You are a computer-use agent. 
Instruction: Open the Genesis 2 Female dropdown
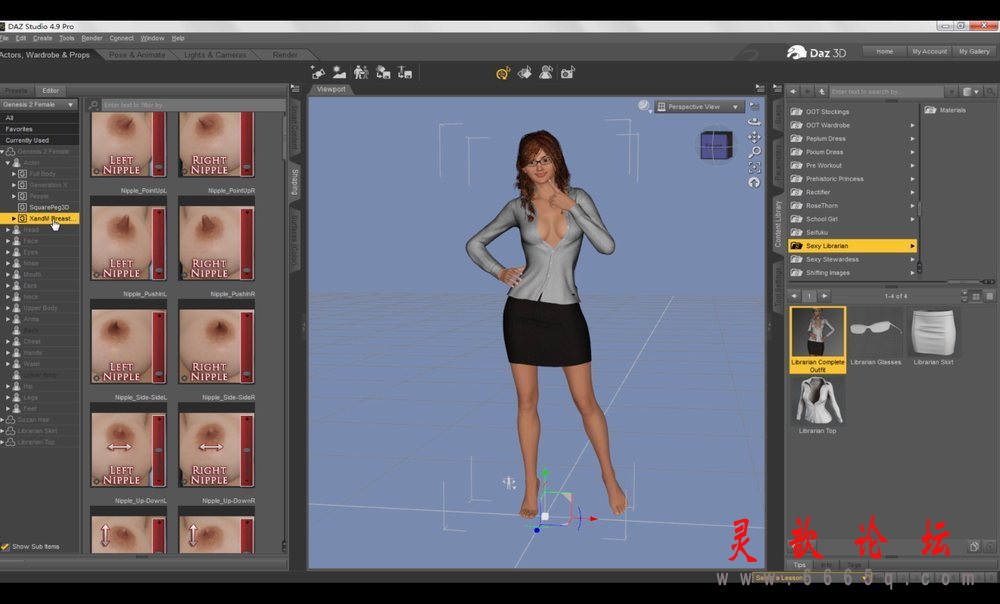(x=39, y=105)
